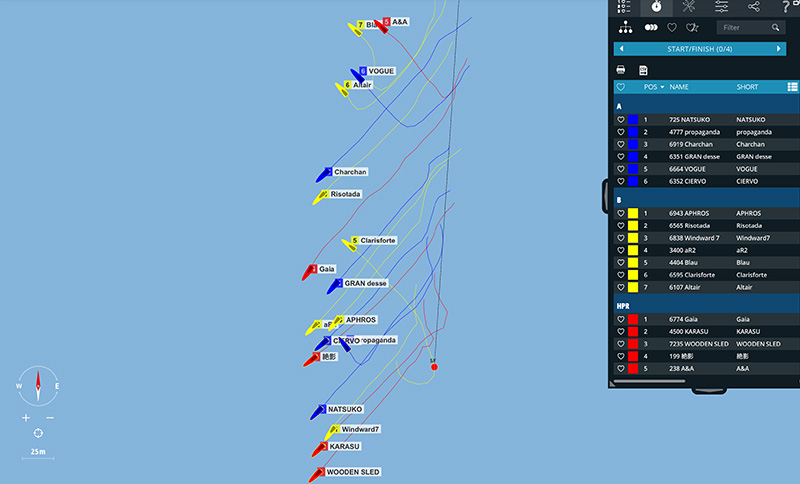Click red color swatch of 7235 WOODEN SLED
This screenshot has width=800, height=484.
tap(633, 344)
